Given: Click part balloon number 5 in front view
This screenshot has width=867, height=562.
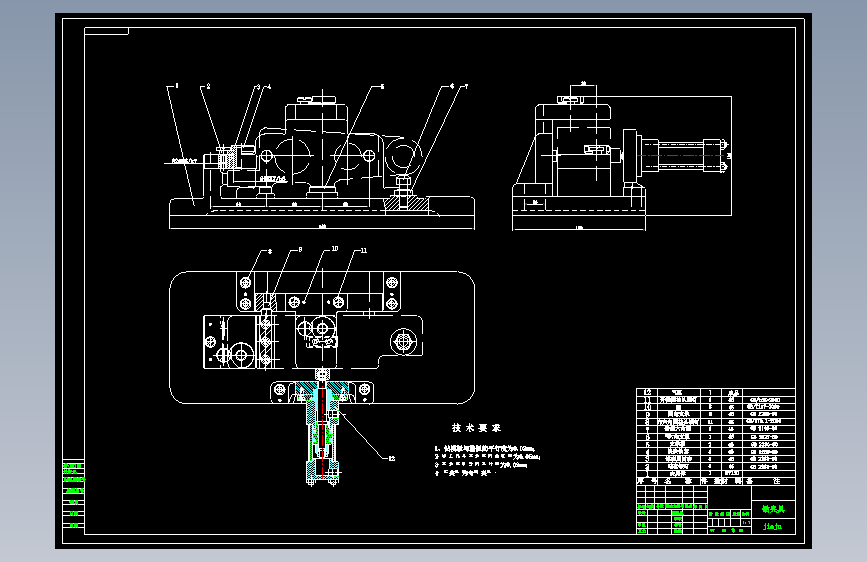Looking at the screenshot, I should pos(382,86).
